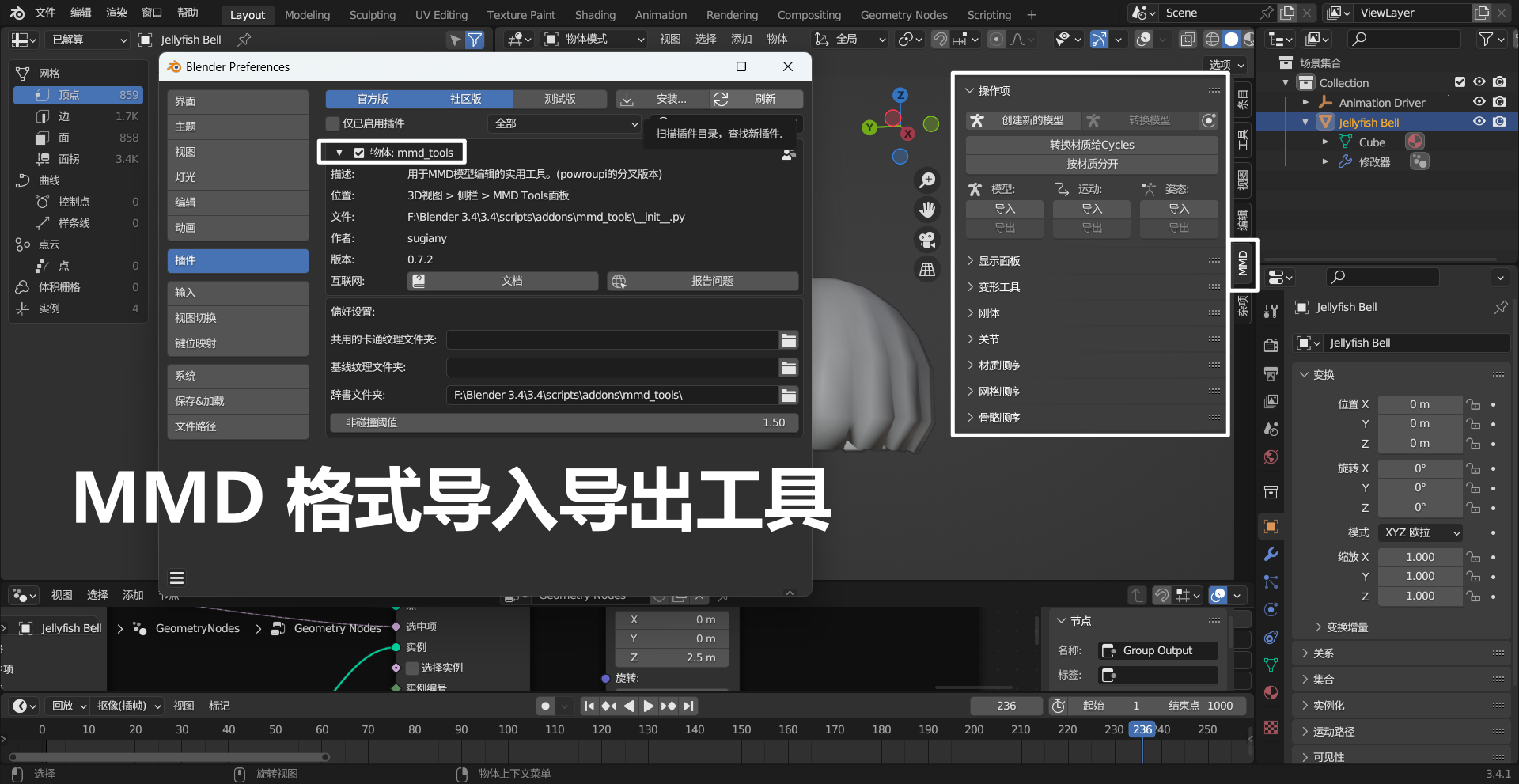Open the 全部 addon category dropdown
Image resolution: width=1519 pixels, height=784 pixels.
click(x=565, y=123)
